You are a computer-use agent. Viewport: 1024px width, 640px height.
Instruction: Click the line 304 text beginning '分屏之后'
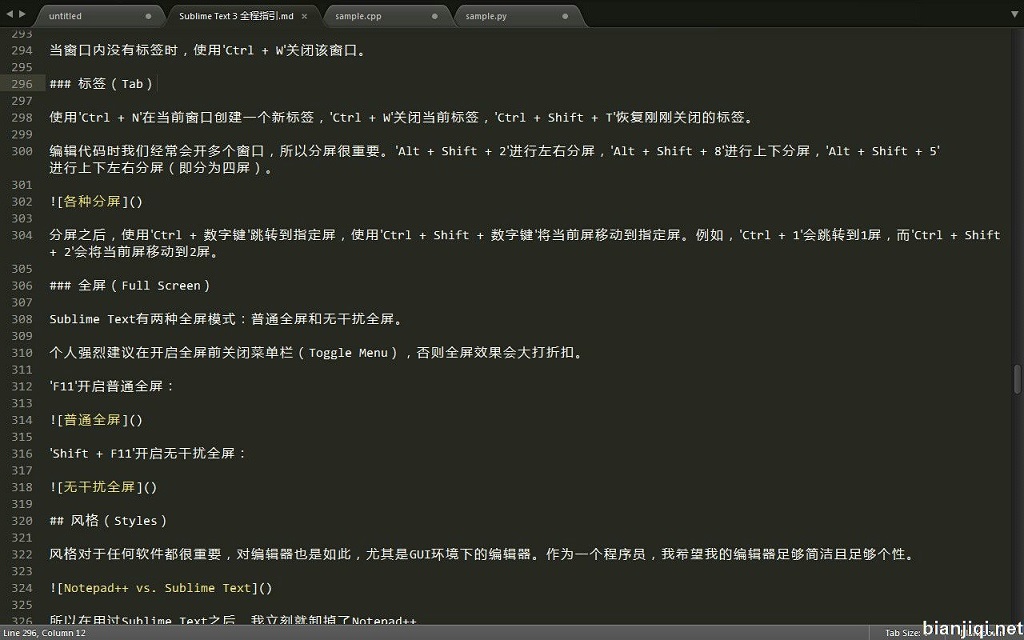(525, 243)
